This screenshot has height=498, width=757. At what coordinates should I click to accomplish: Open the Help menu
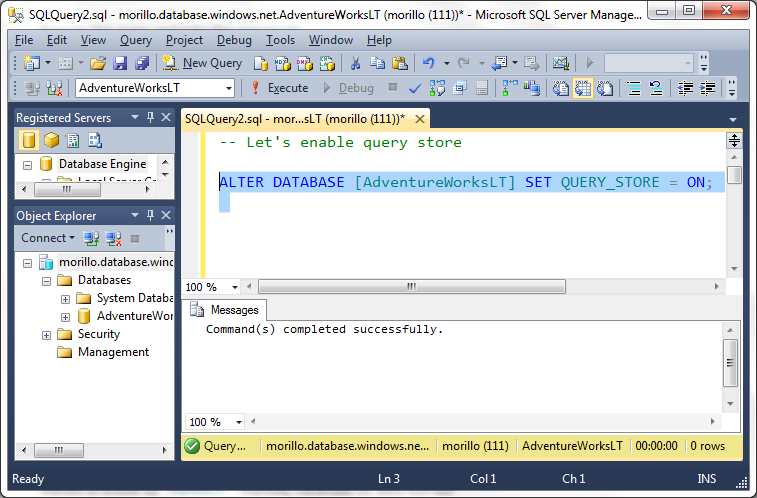[x=379, y=40]
